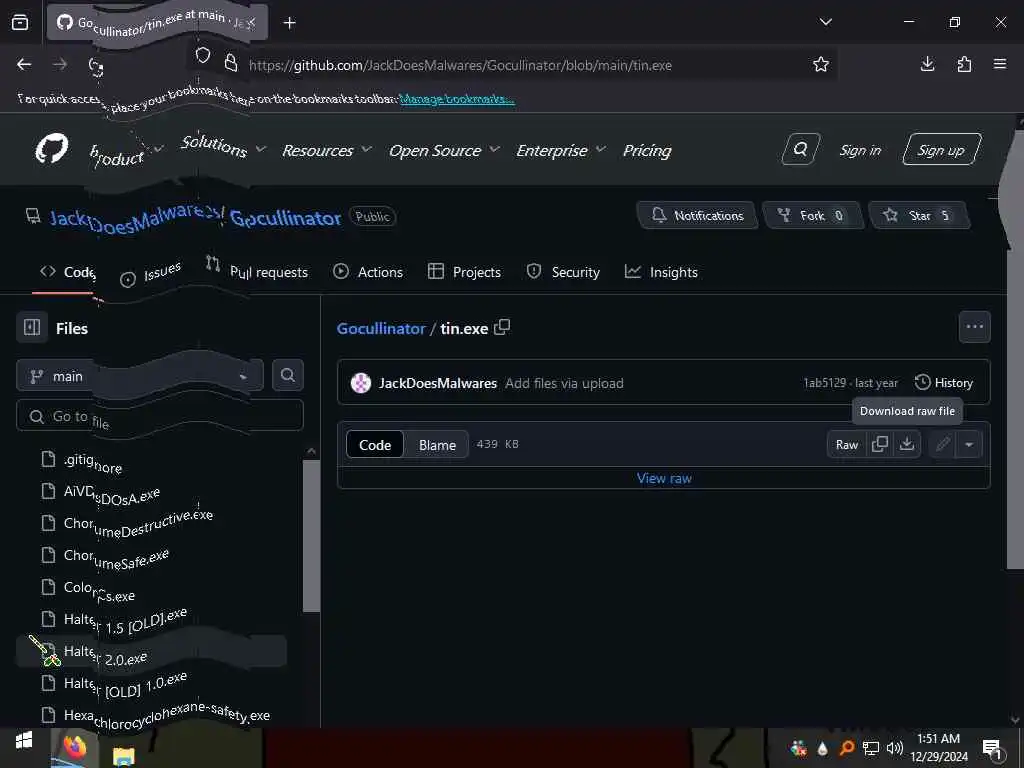Image resolution: width=1024 pixels, height=768 pixels.
Task: Collapse the file tree side panel
Action: click(32, 327)
